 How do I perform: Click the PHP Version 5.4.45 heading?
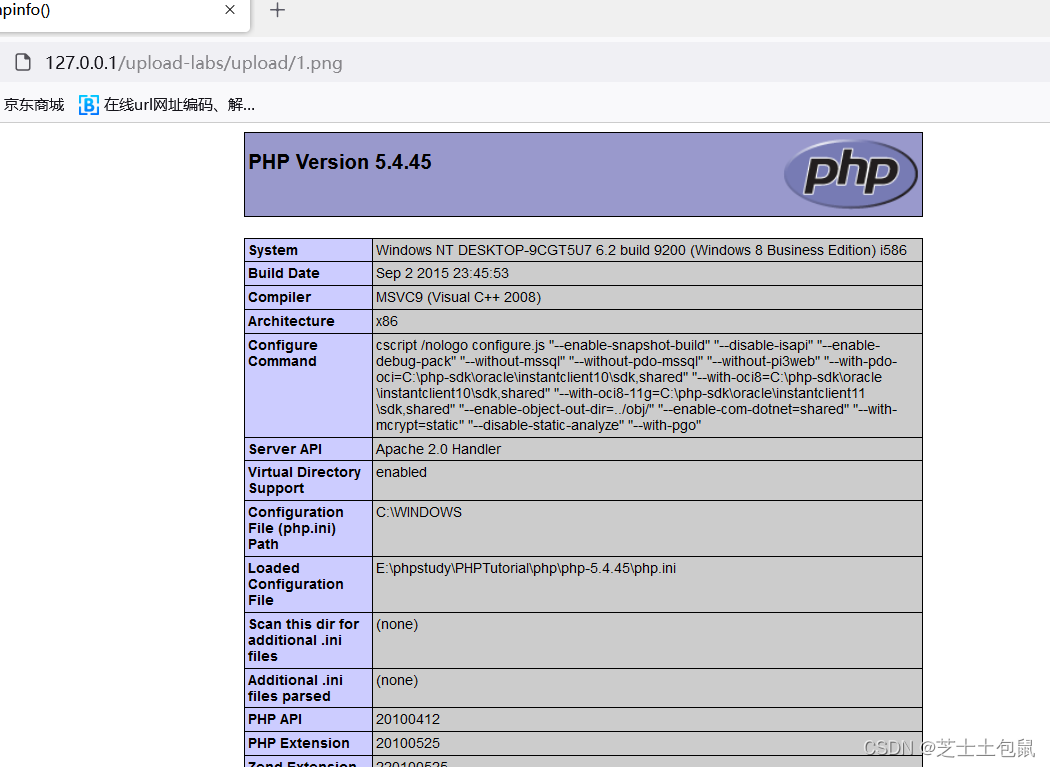pyautogui.click(x=340, y=162)
